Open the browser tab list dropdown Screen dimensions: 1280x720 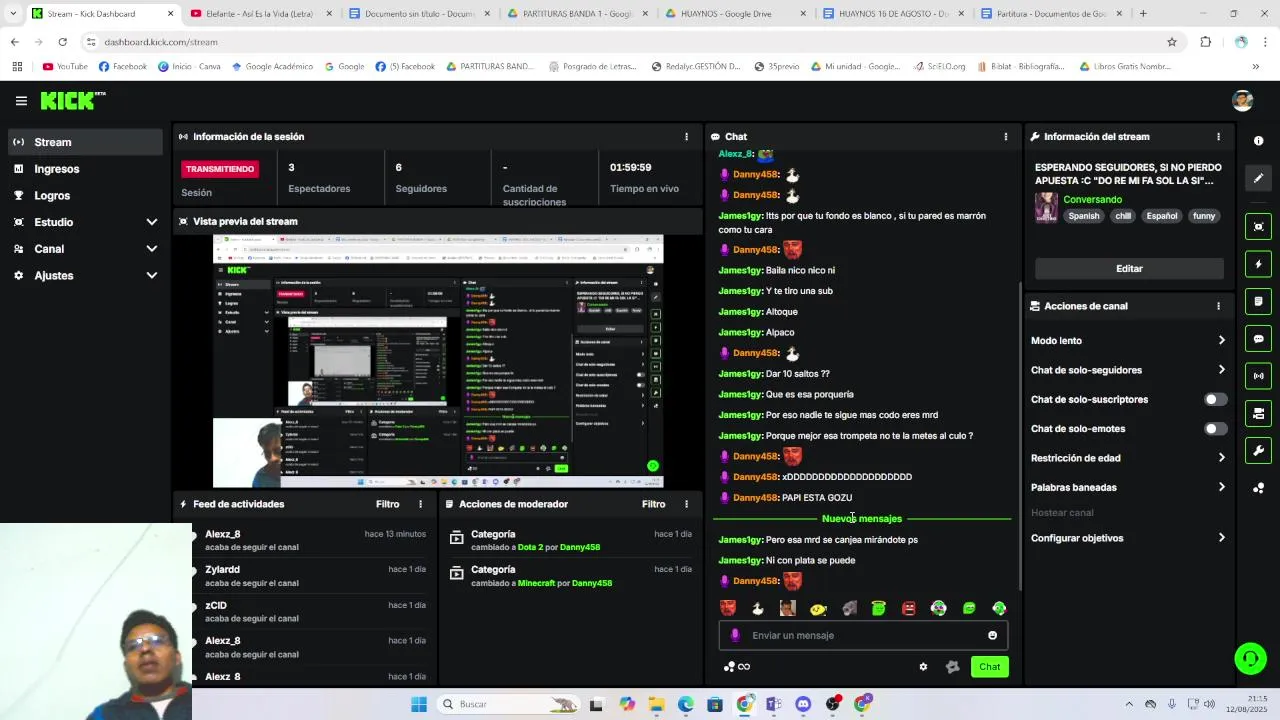coord(12,14)
